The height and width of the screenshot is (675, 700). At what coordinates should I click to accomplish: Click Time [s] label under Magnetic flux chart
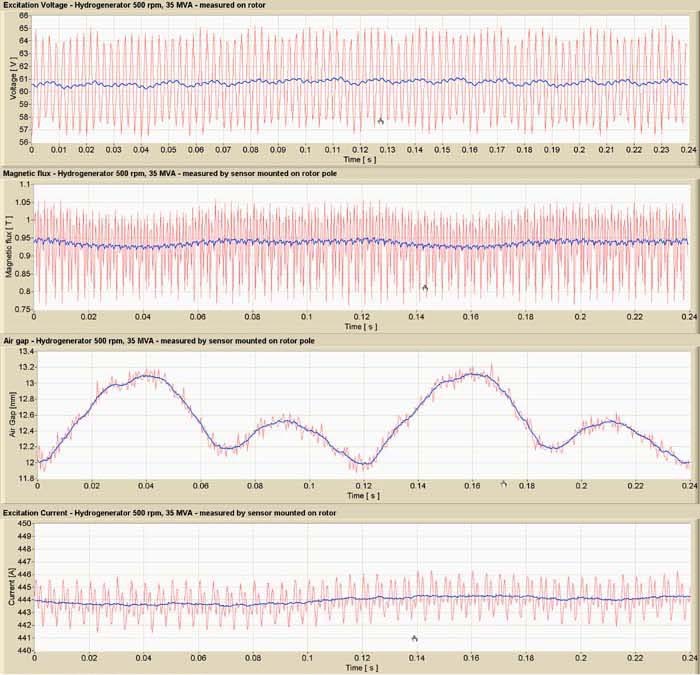[360, 327]
